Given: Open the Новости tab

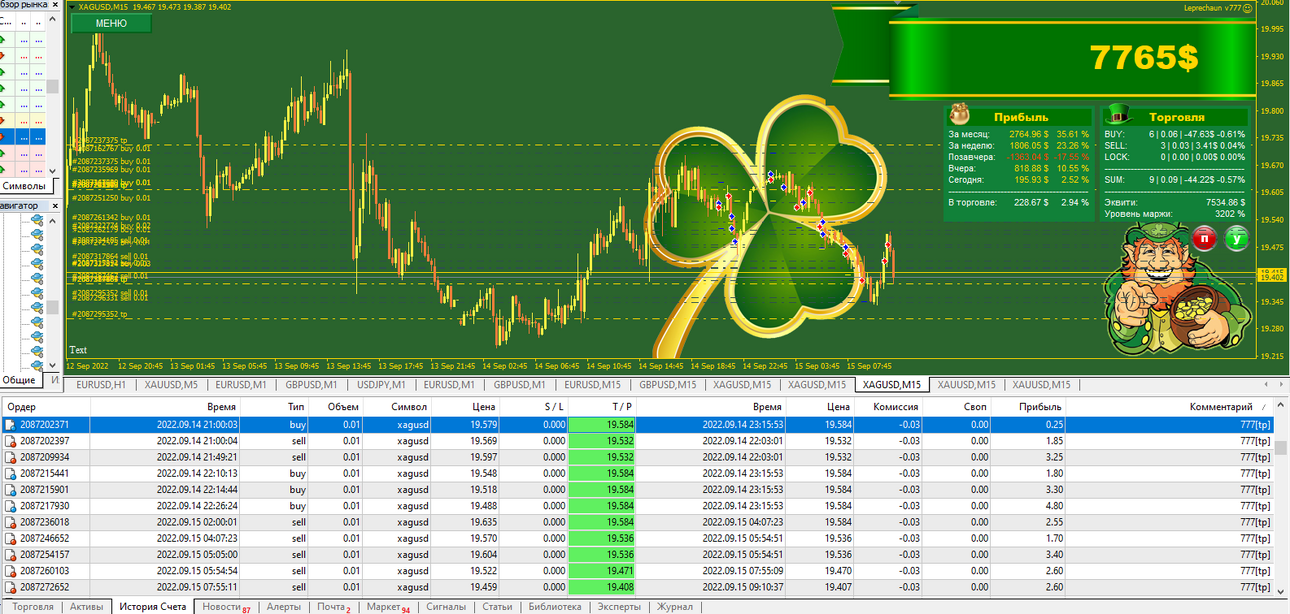Looking at the screenshot, I should click(x=225, y=607).
